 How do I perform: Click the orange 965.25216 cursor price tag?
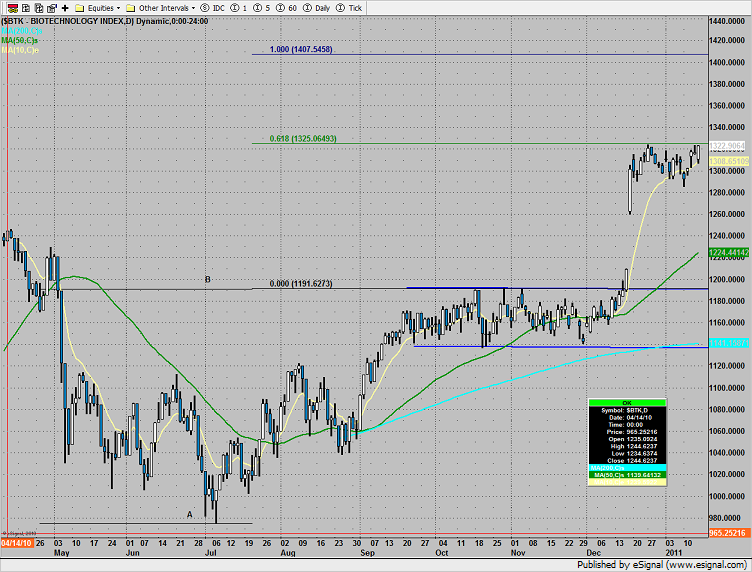[728, 533]
